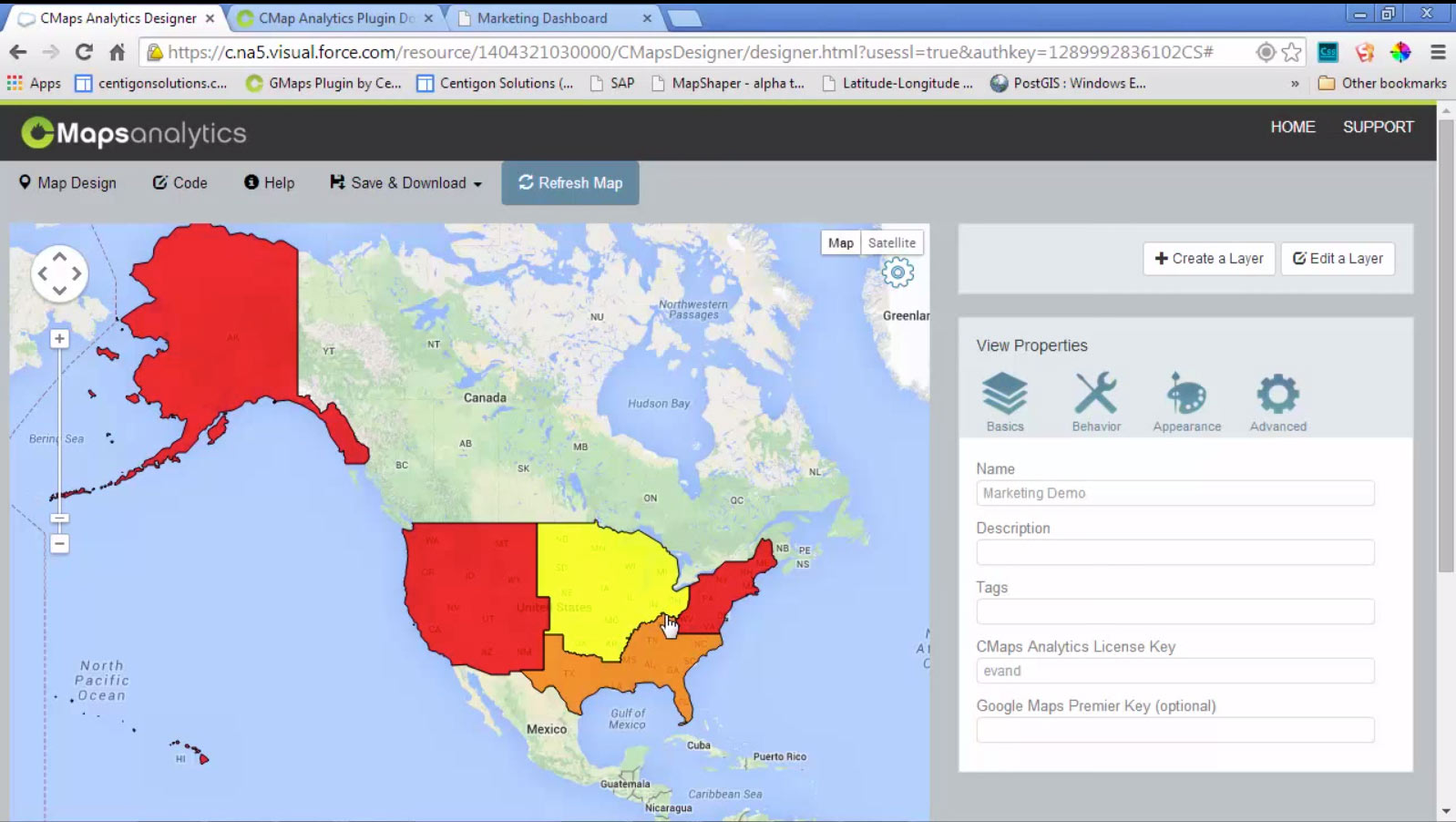Open the Map Design menu

pyautogui.click(x=67, y=183)
